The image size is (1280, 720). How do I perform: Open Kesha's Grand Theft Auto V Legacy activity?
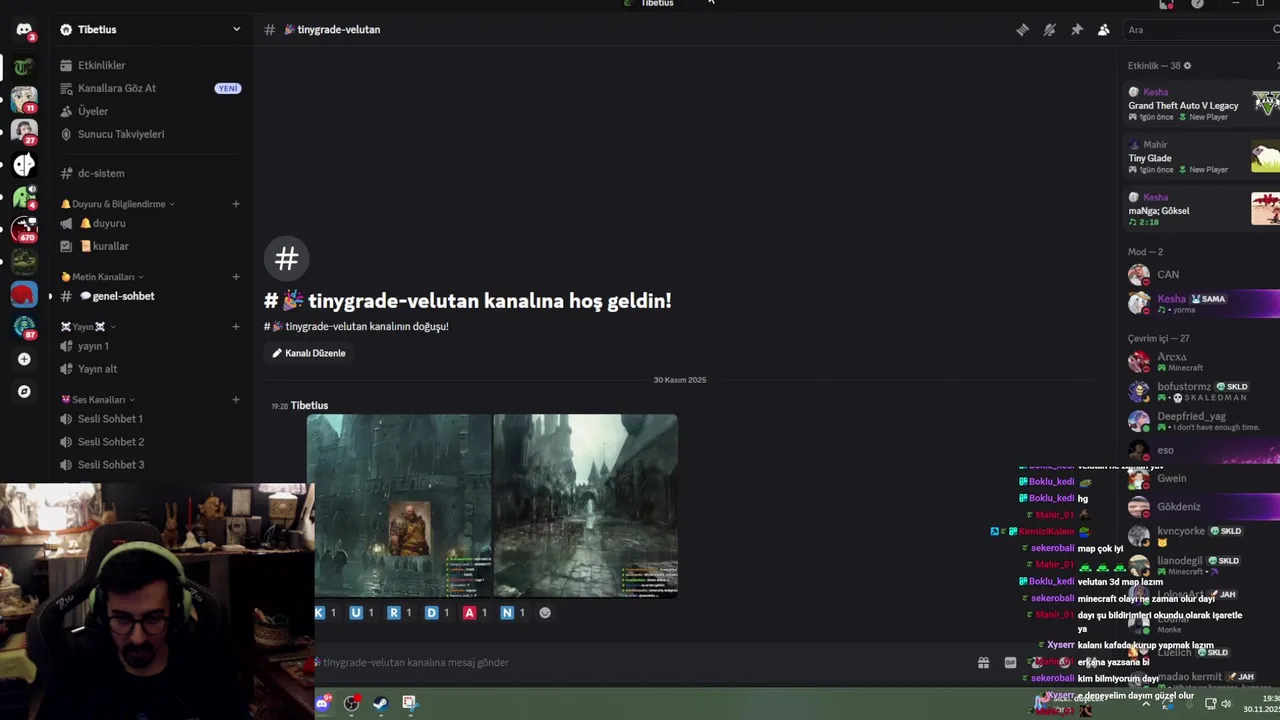coord(1203,104)
